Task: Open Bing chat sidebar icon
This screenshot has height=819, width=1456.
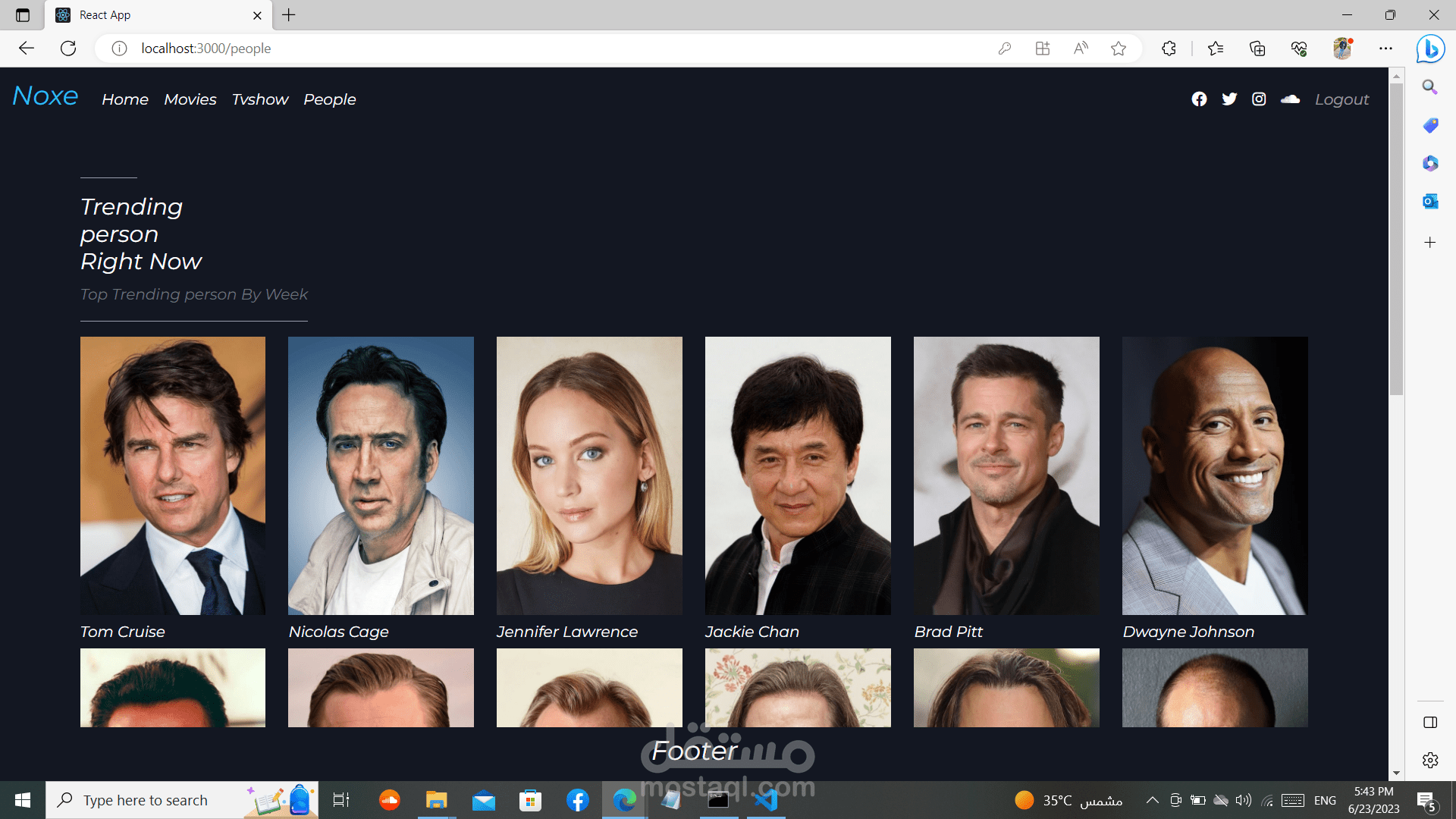Action: (1430, 49)
